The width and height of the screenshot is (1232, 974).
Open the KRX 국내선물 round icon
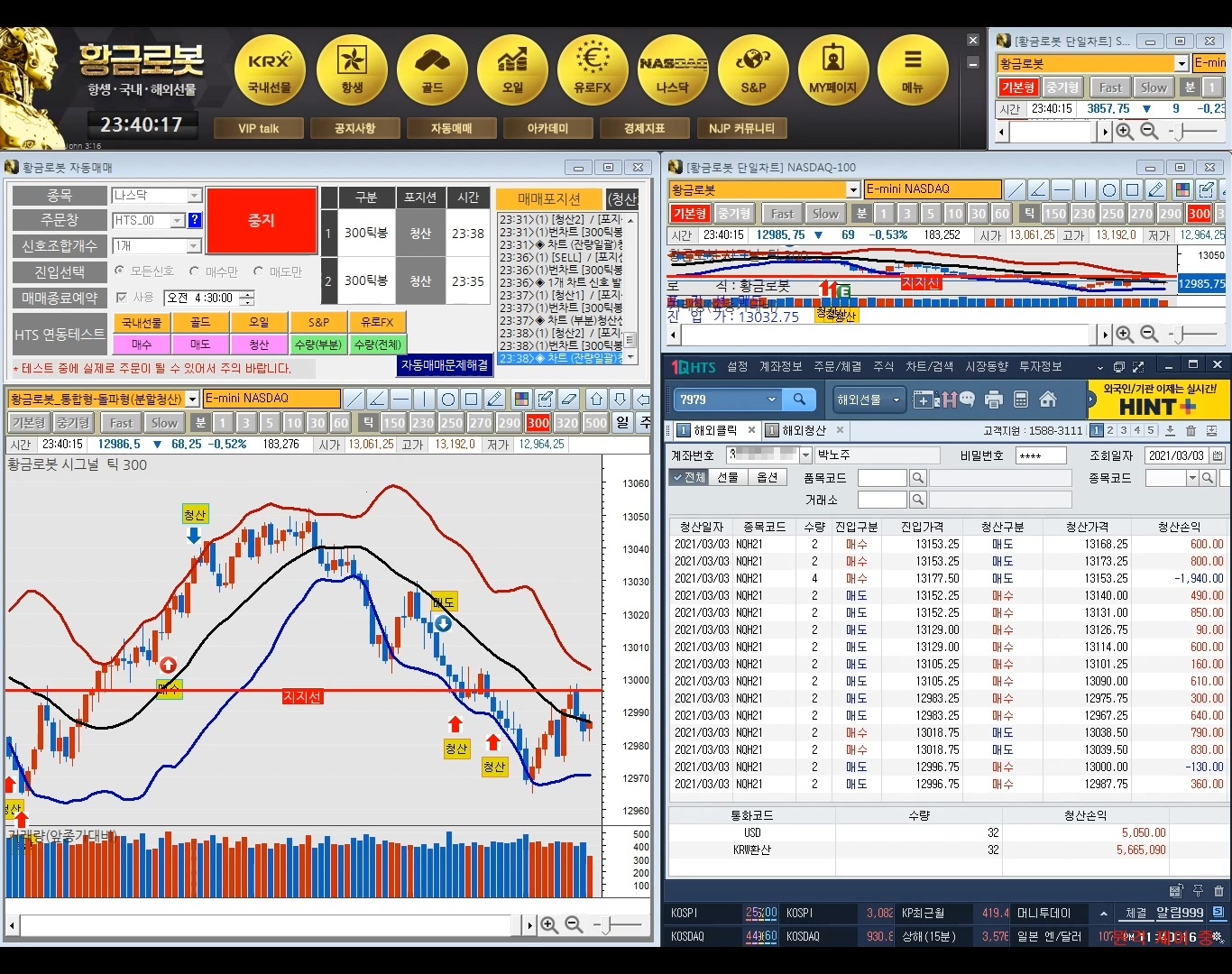pyautogui.click(x=270, y=70)
